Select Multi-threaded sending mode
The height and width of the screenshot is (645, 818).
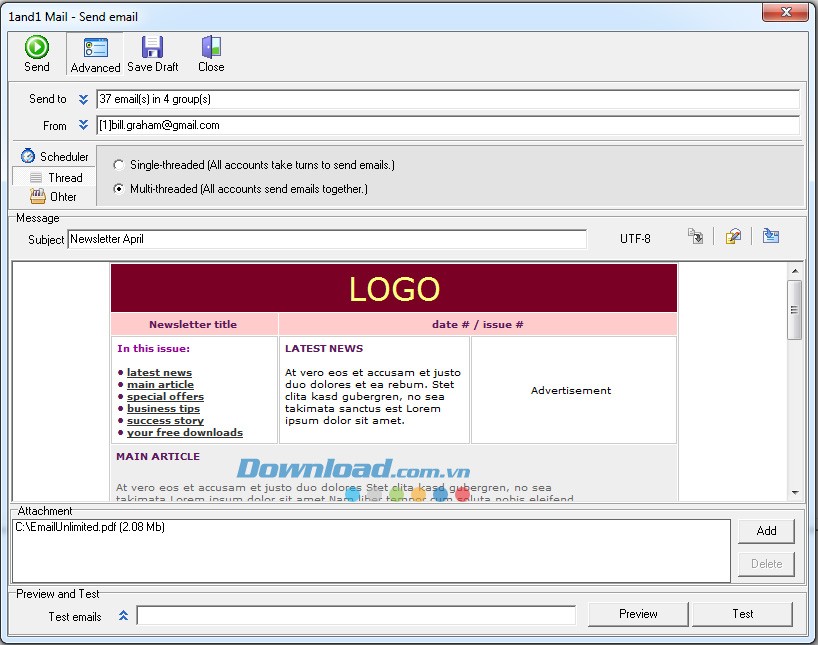[120, 189]
